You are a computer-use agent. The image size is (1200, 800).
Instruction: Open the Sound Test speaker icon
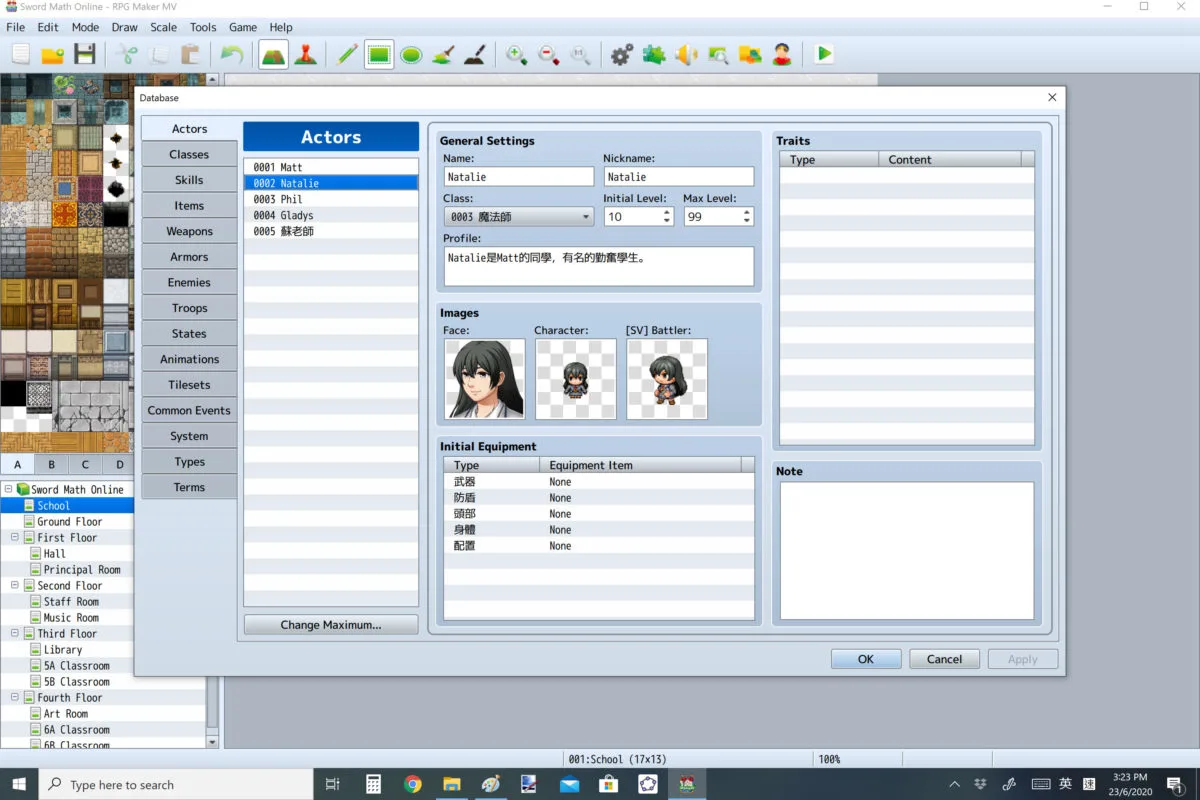tap(686, 54)
